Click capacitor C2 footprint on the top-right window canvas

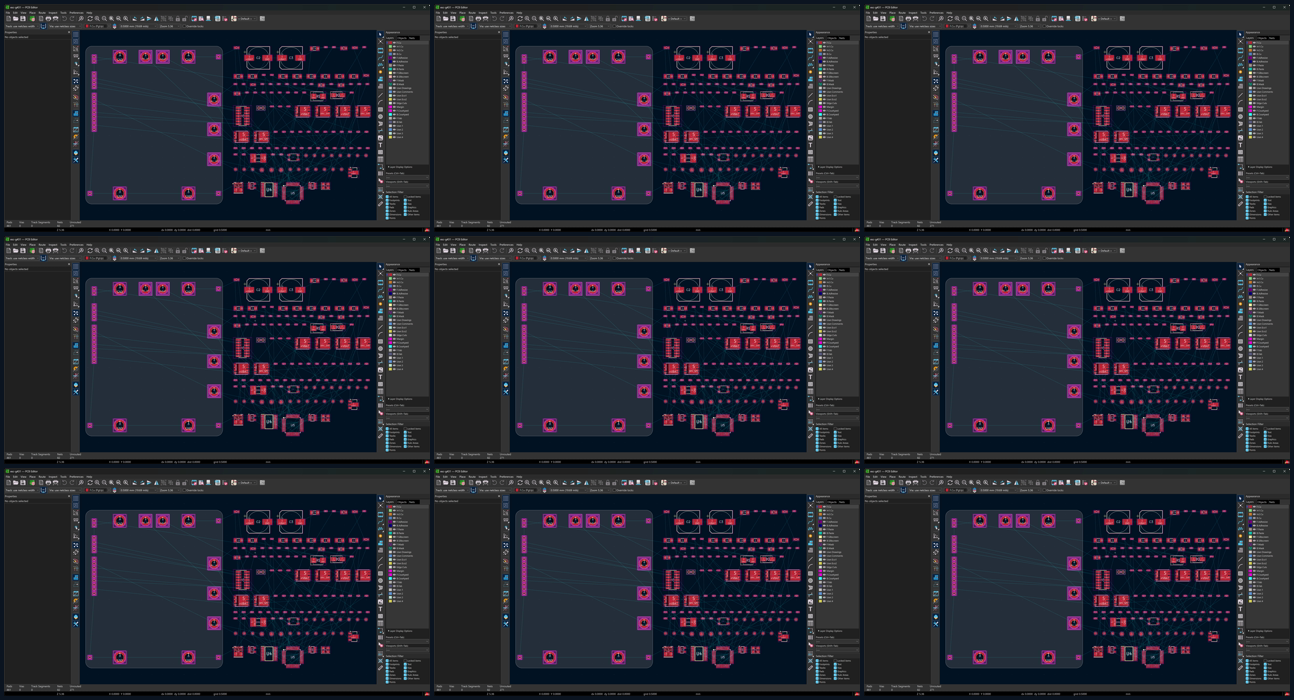pos(1118,58)
